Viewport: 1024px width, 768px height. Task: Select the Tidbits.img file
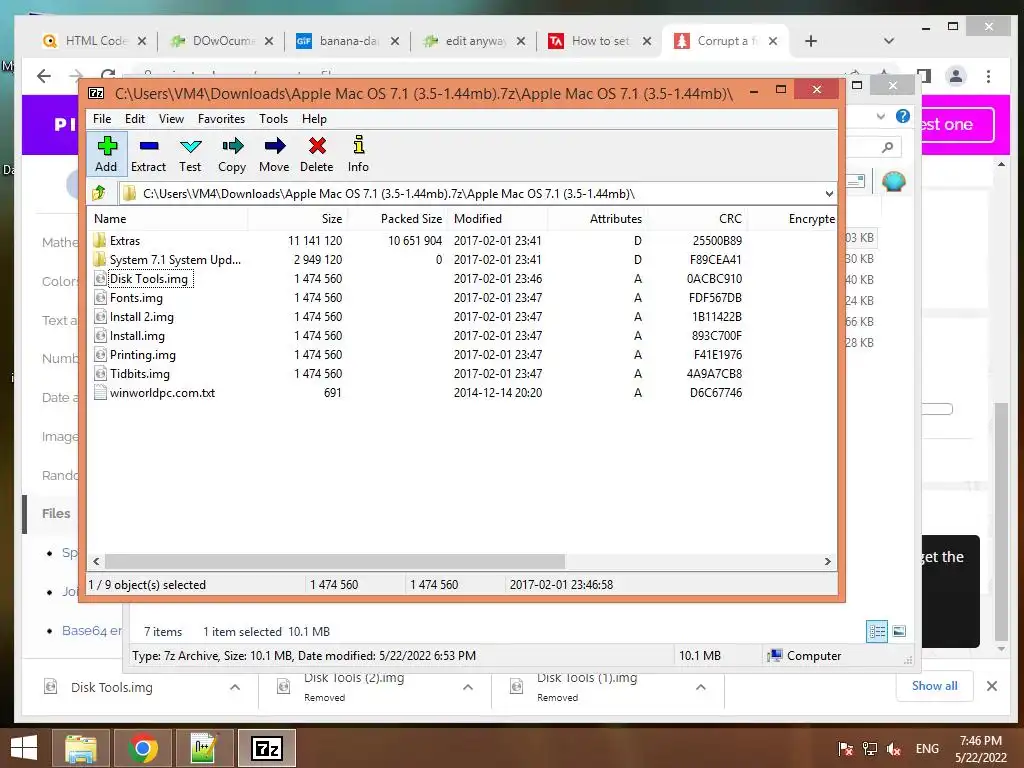(140, 374)
